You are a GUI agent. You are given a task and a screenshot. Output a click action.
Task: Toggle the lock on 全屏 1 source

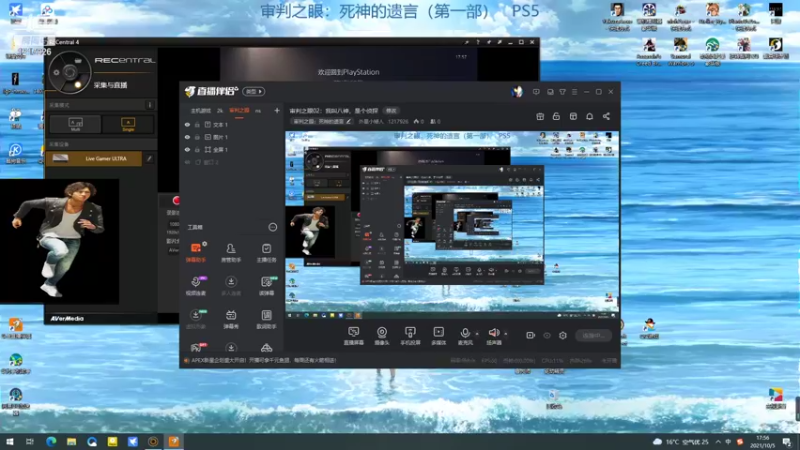click(x=197, y=149)
